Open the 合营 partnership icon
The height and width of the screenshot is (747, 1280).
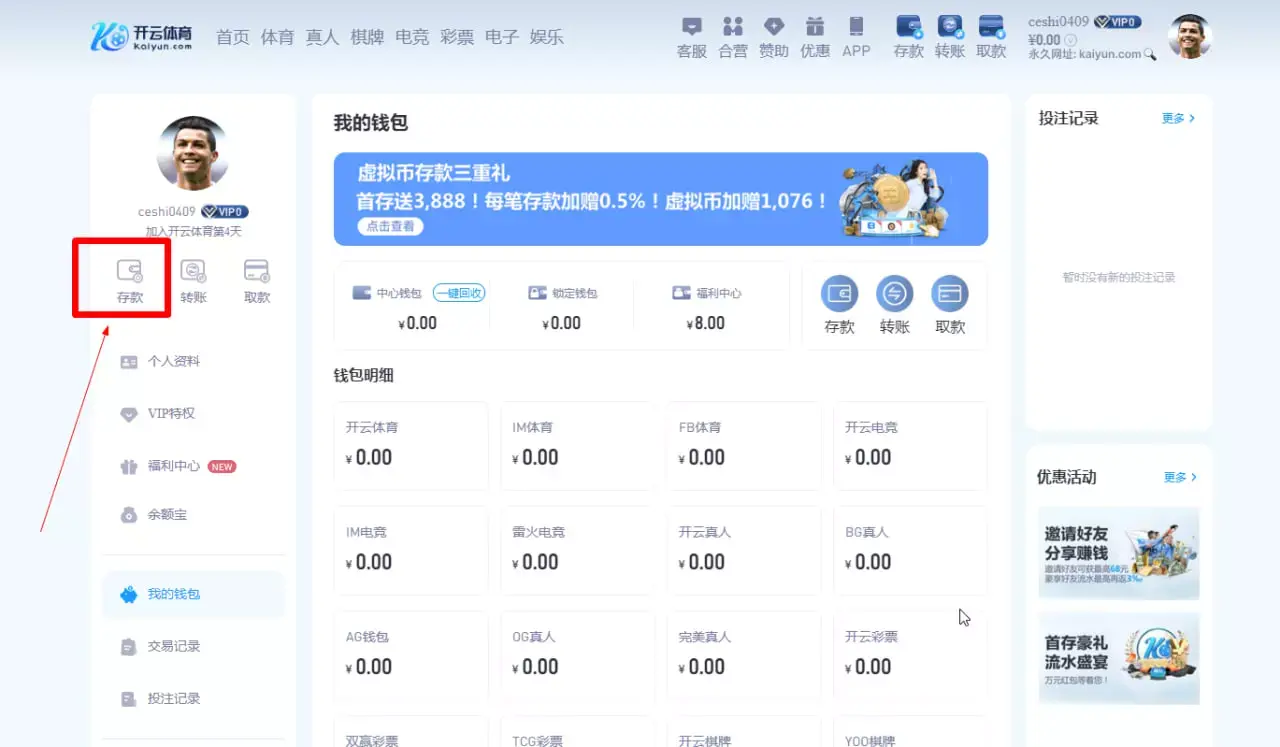point(733,27)
